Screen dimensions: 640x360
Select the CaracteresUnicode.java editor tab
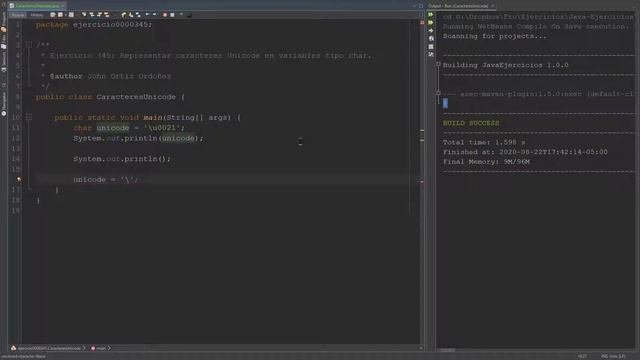click(36, 6)
